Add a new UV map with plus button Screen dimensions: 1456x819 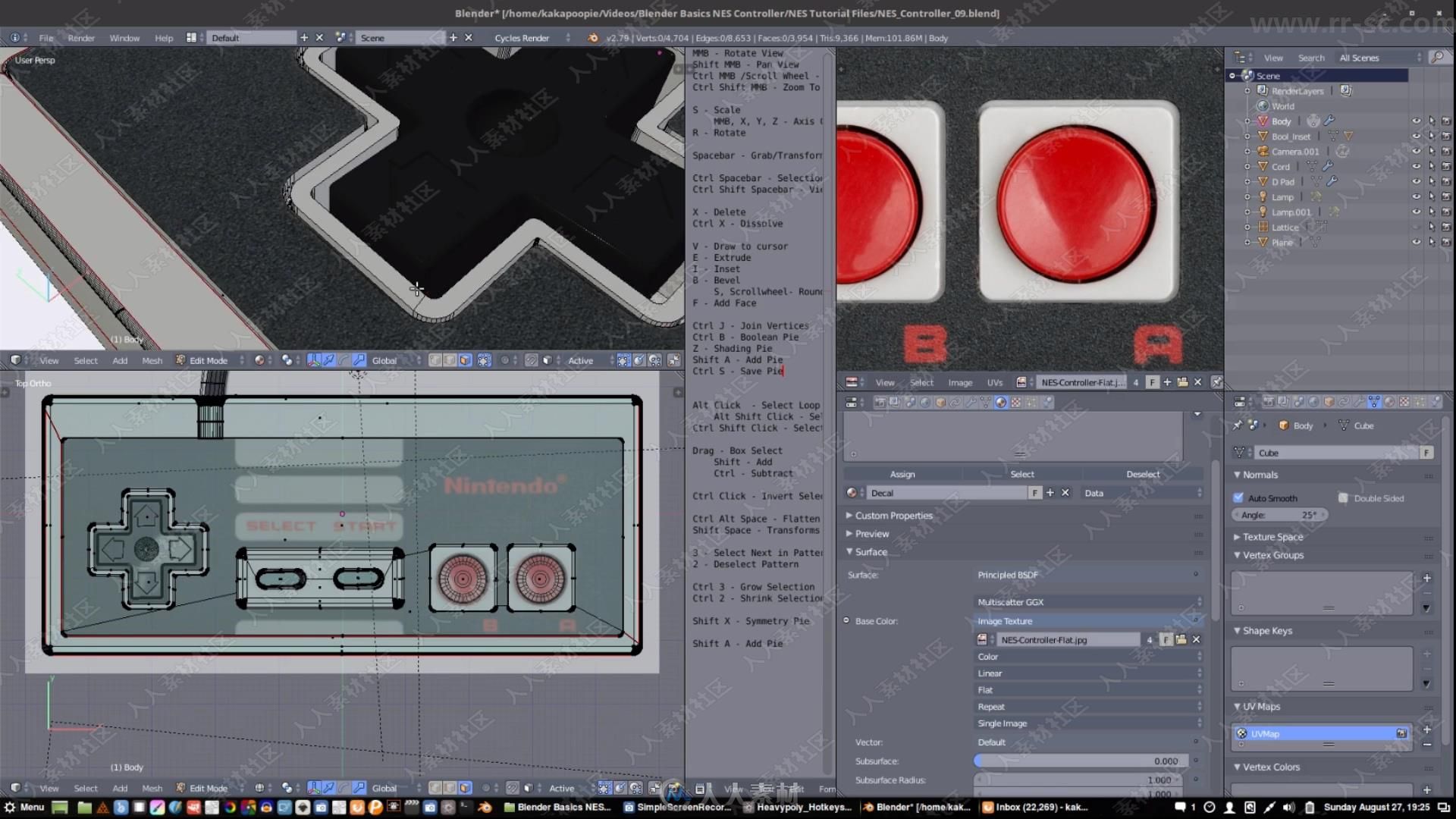pos(1426,730)
